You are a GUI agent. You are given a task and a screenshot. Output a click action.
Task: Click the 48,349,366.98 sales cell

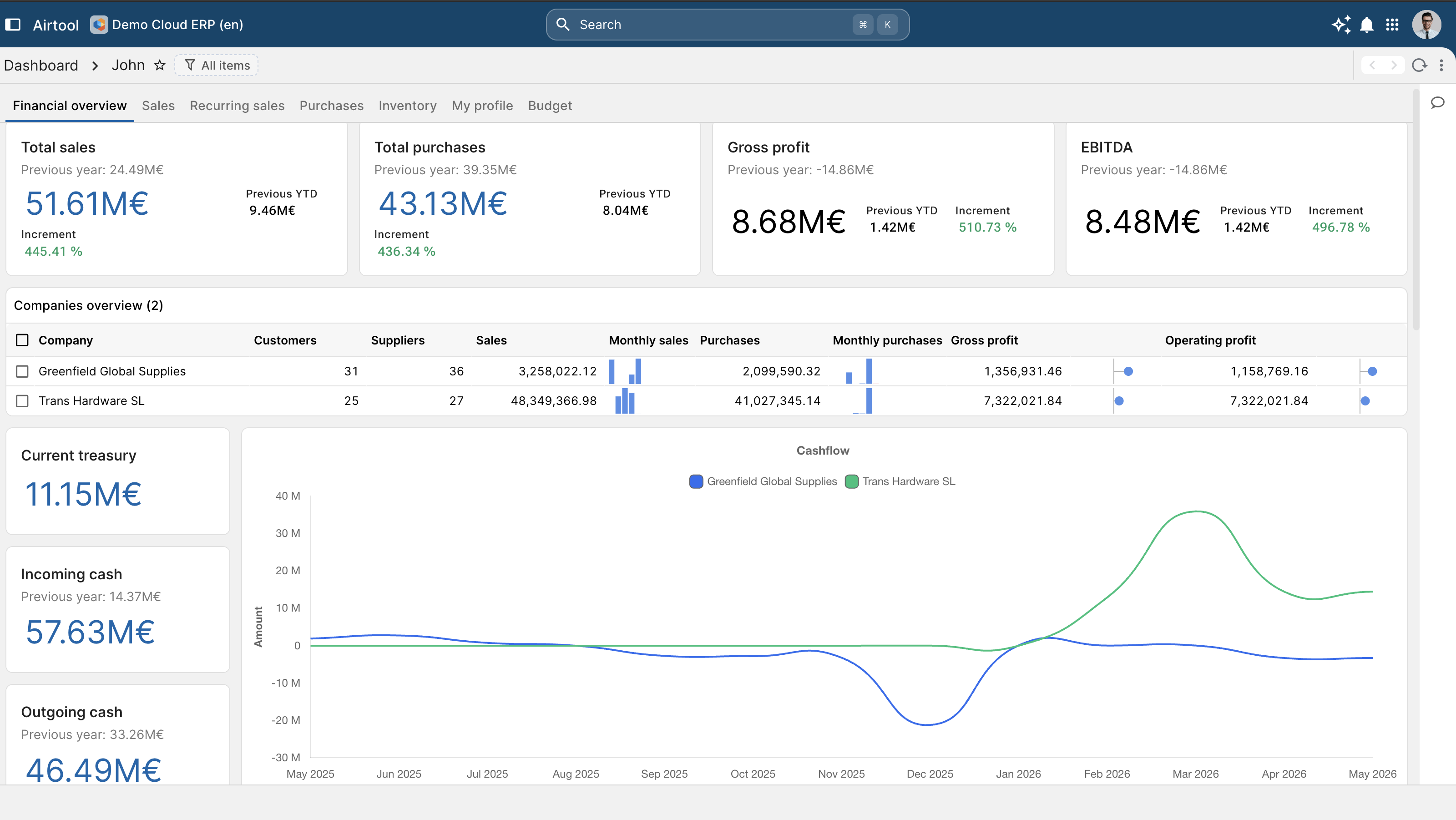(x=553, y=401)
